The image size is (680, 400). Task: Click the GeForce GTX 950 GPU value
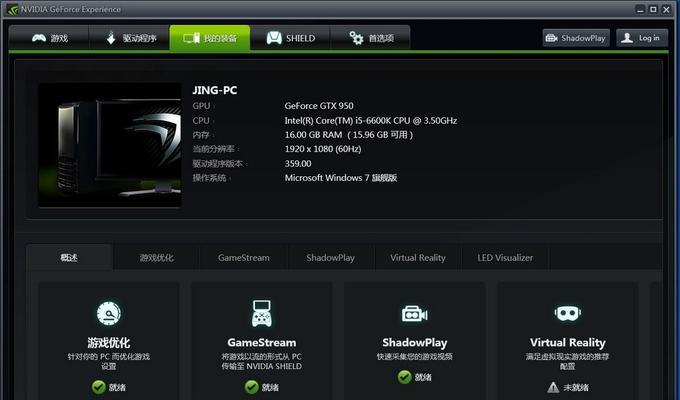tap(319, 106)
